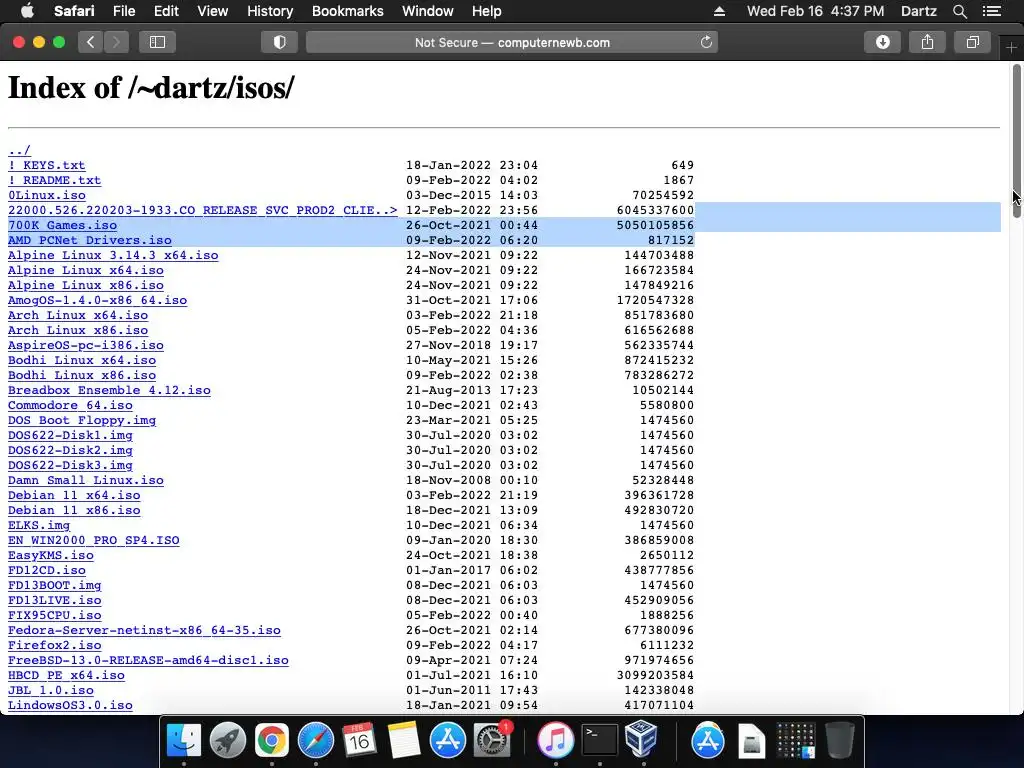
Task: Download 700K Games.iso
Action: tap(62, 225)
